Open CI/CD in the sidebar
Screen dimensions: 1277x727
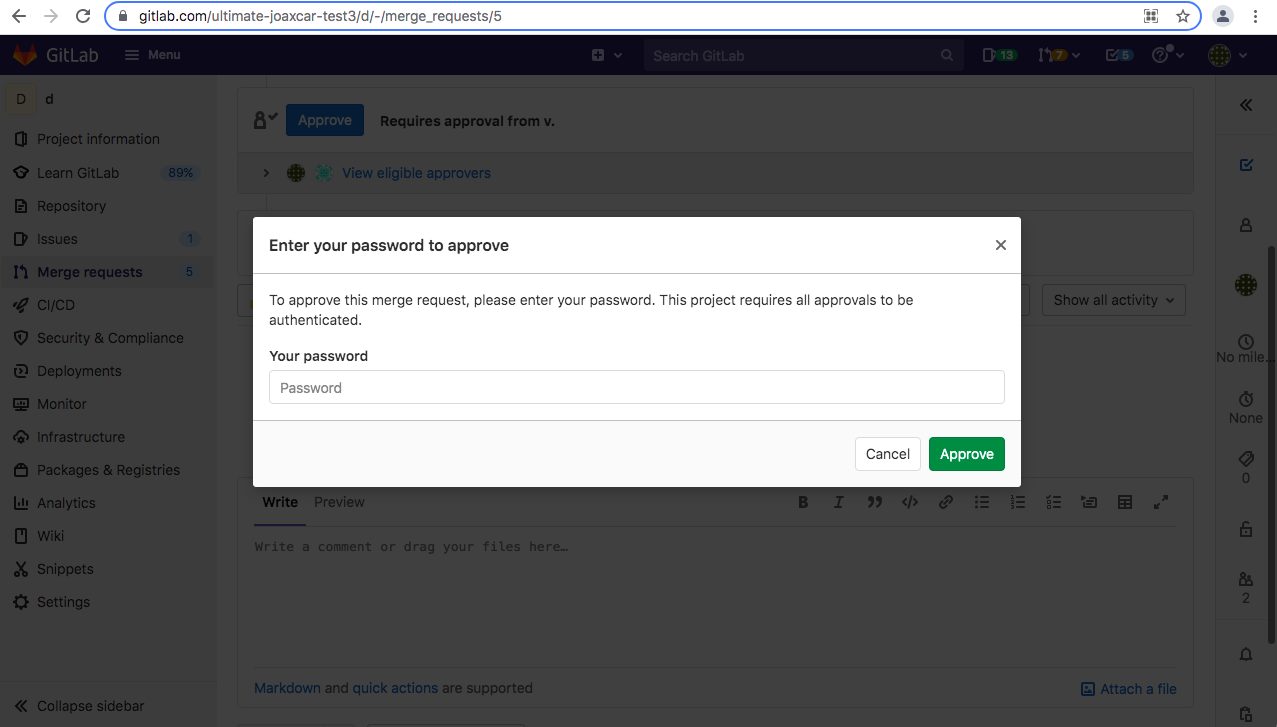point(56,305)
